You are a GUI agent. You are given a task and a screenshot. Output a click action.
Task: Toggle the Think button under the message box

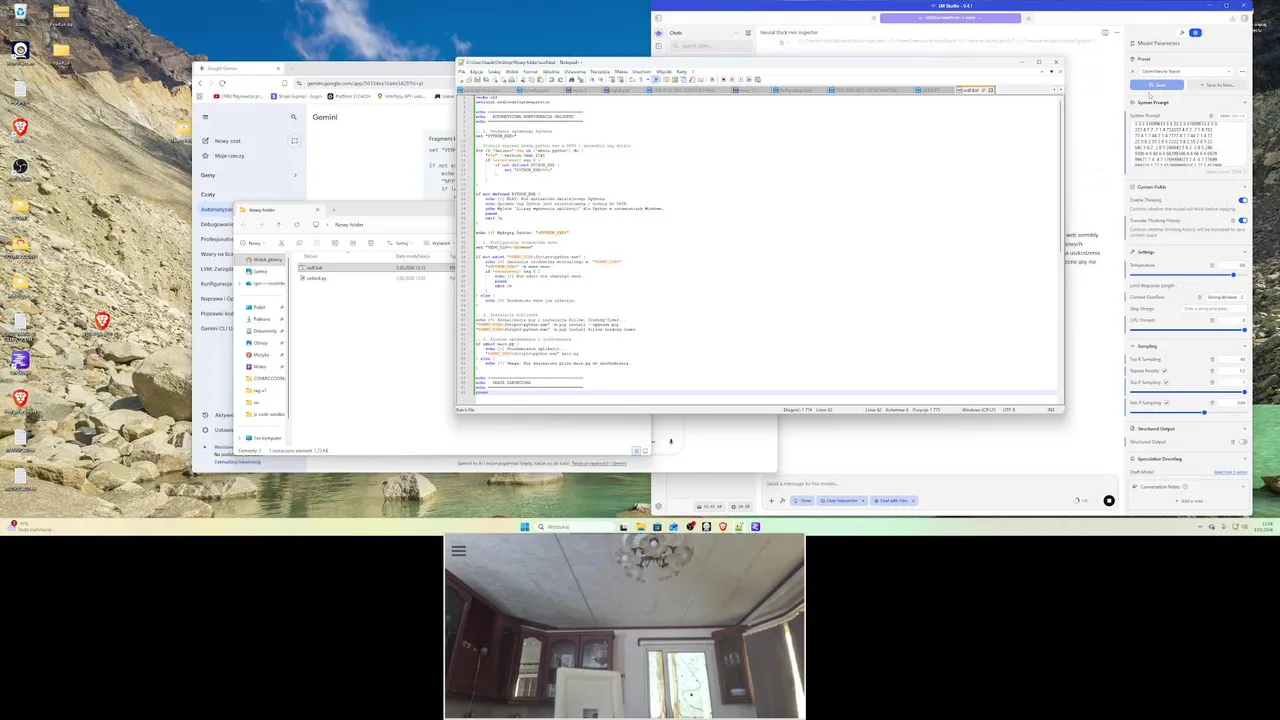(802, 500)
